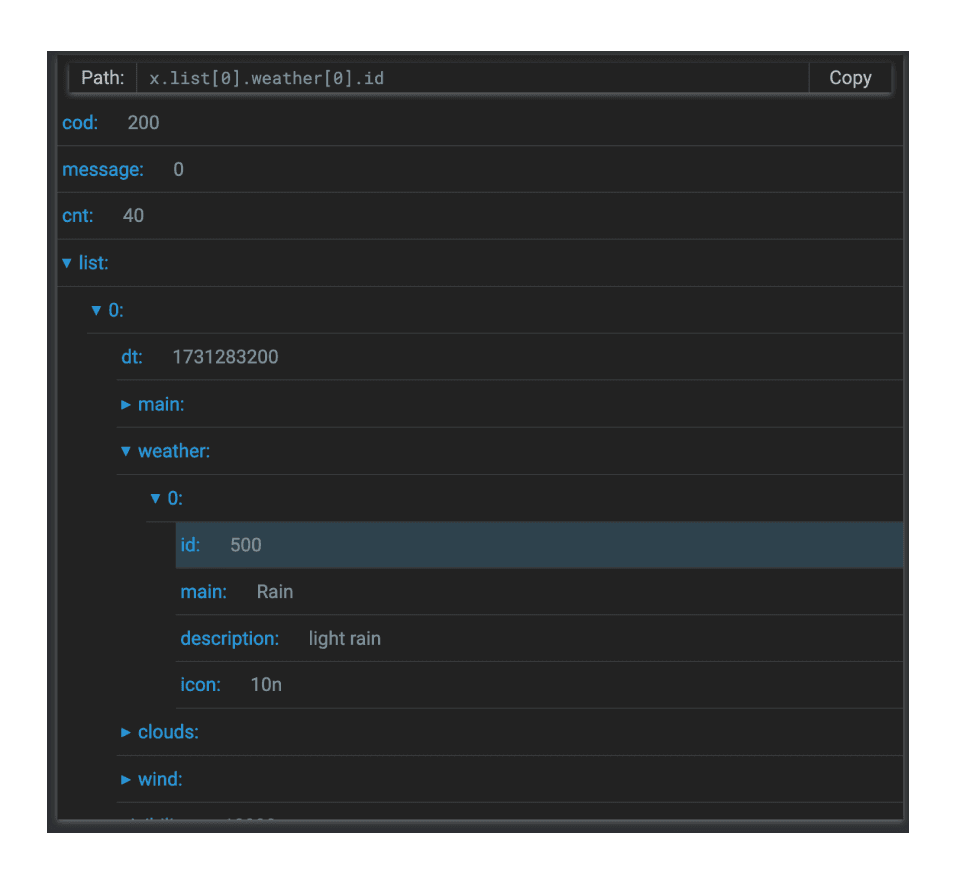Select the dt timestamp key

pyautogui.click(x=132, y=357)
